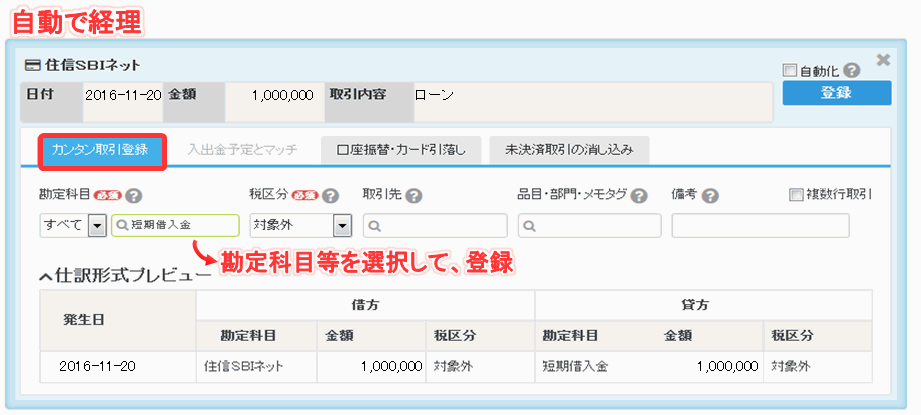Viewport: 921px width, 415px height.
Task: Click the card icon beside 住信SBIネット
Action: pyautogui.click(x=33, y=65)
